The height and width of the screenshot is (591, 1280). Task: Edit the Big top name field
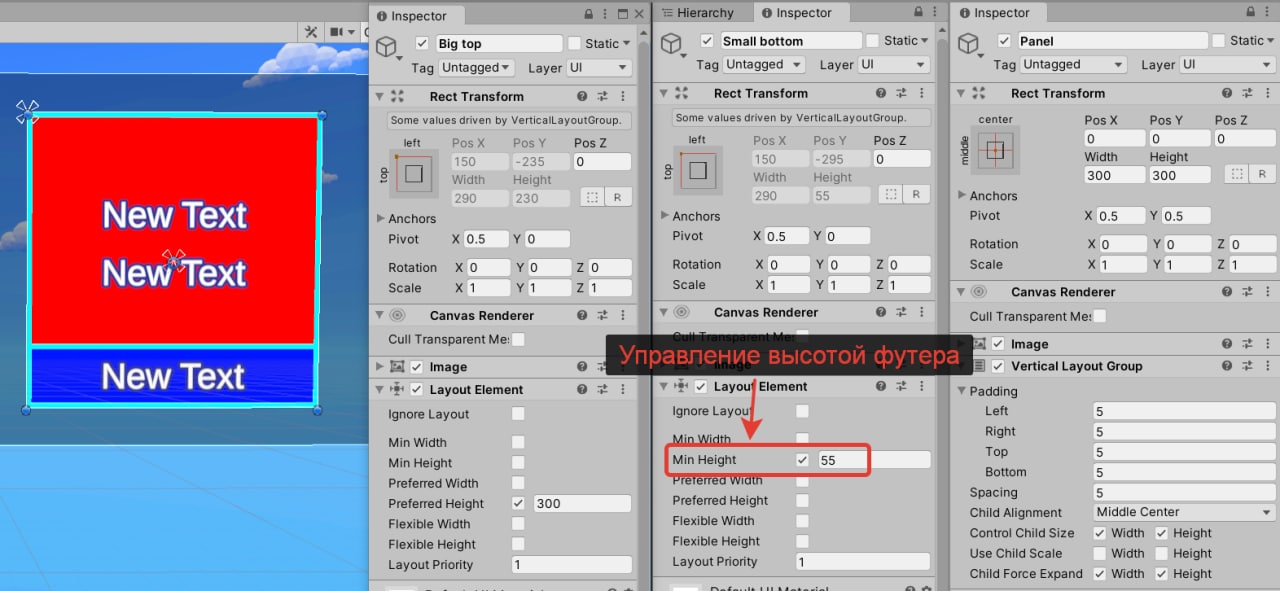(x=499, y=44)
